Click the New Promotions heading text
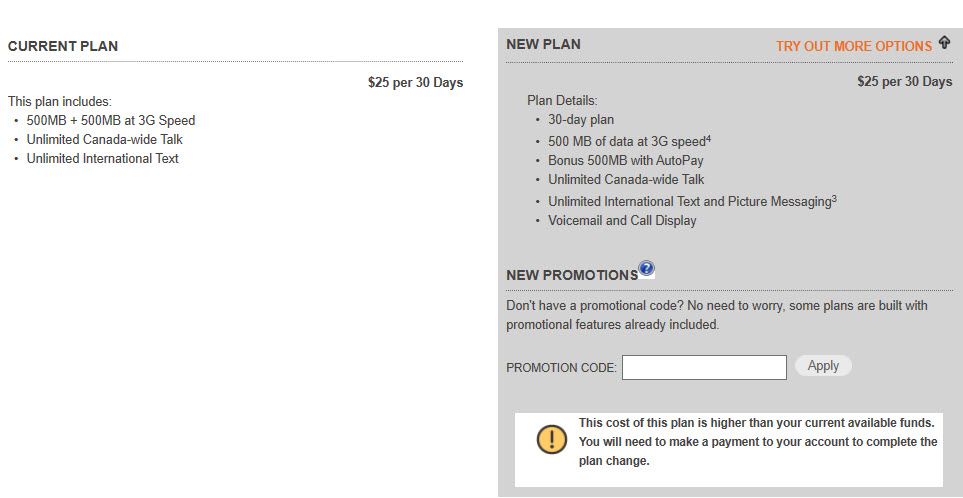The image size is (963, 498). click(x=571, y=275)
